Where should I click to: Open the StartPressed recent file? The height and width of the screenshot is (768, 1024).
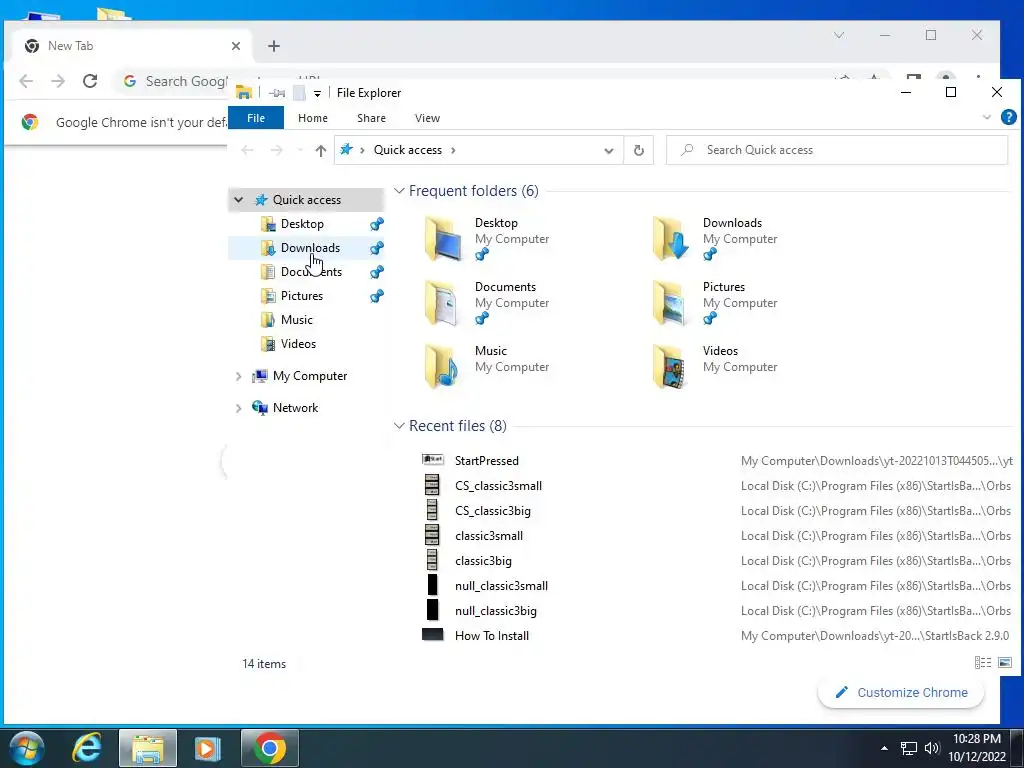tap(487, 461)
